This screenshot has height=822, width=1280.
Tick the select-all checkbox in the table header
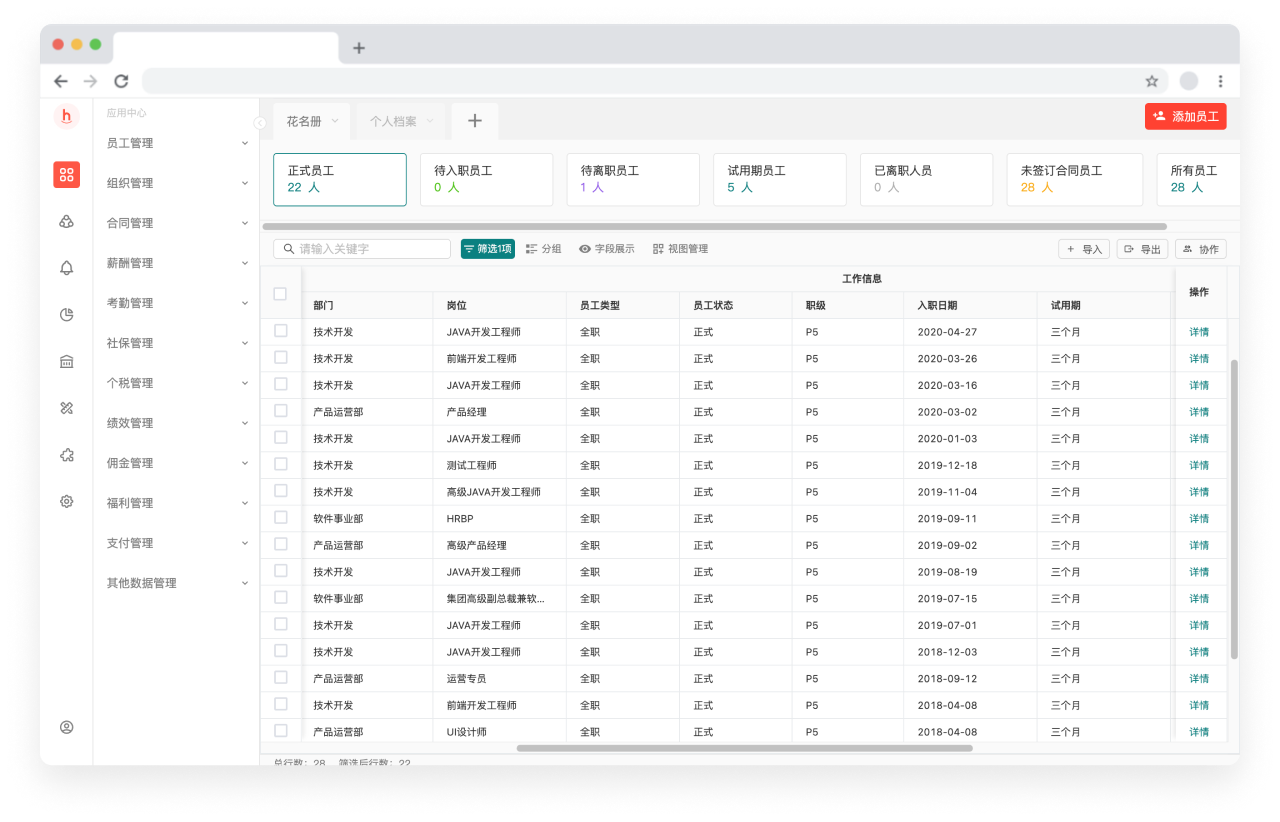pos(280,294)
